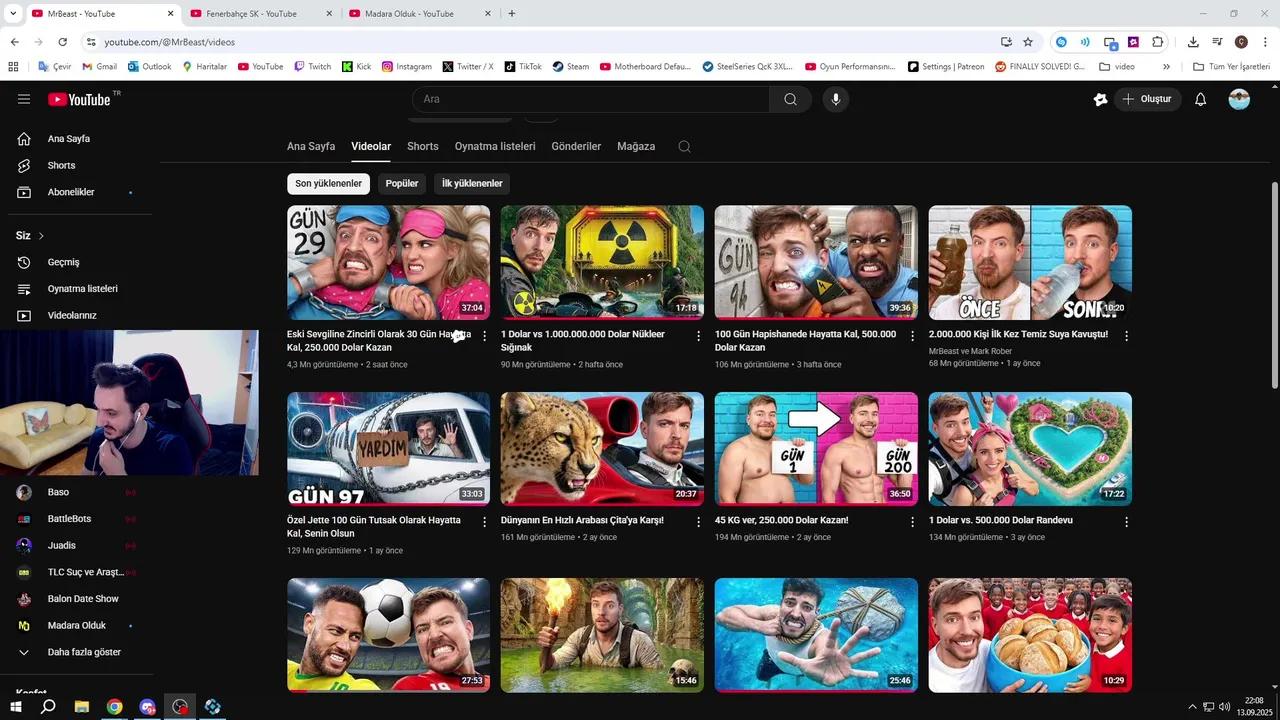Open 1 Dolar vs. 500.000 Dolar Randevu title
1280x720 pixels.
pos(1000,520)
